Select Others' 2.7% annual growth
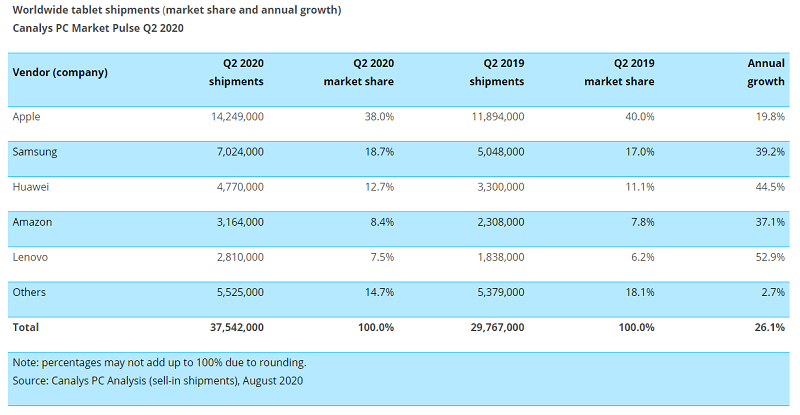Screen dimensions: 800x415 point(773,292)
